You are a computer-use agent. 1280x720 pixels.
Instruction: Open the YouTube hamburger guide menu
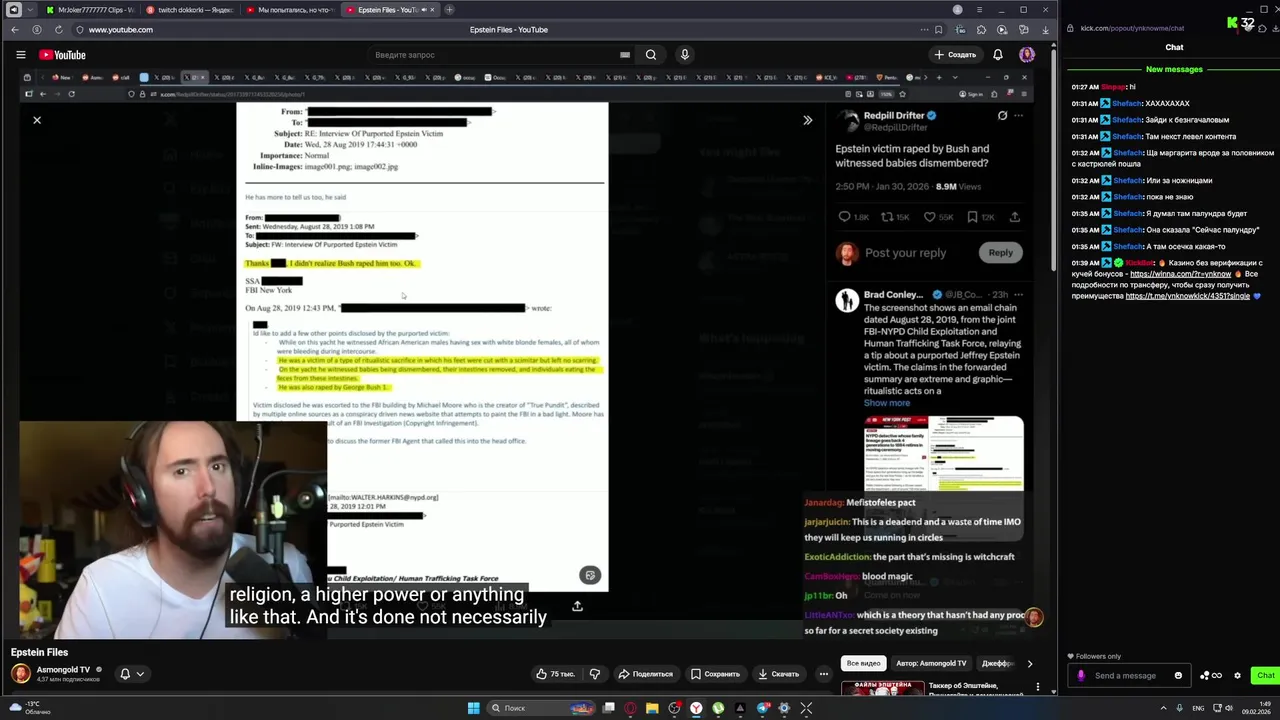tap(20, 55)
